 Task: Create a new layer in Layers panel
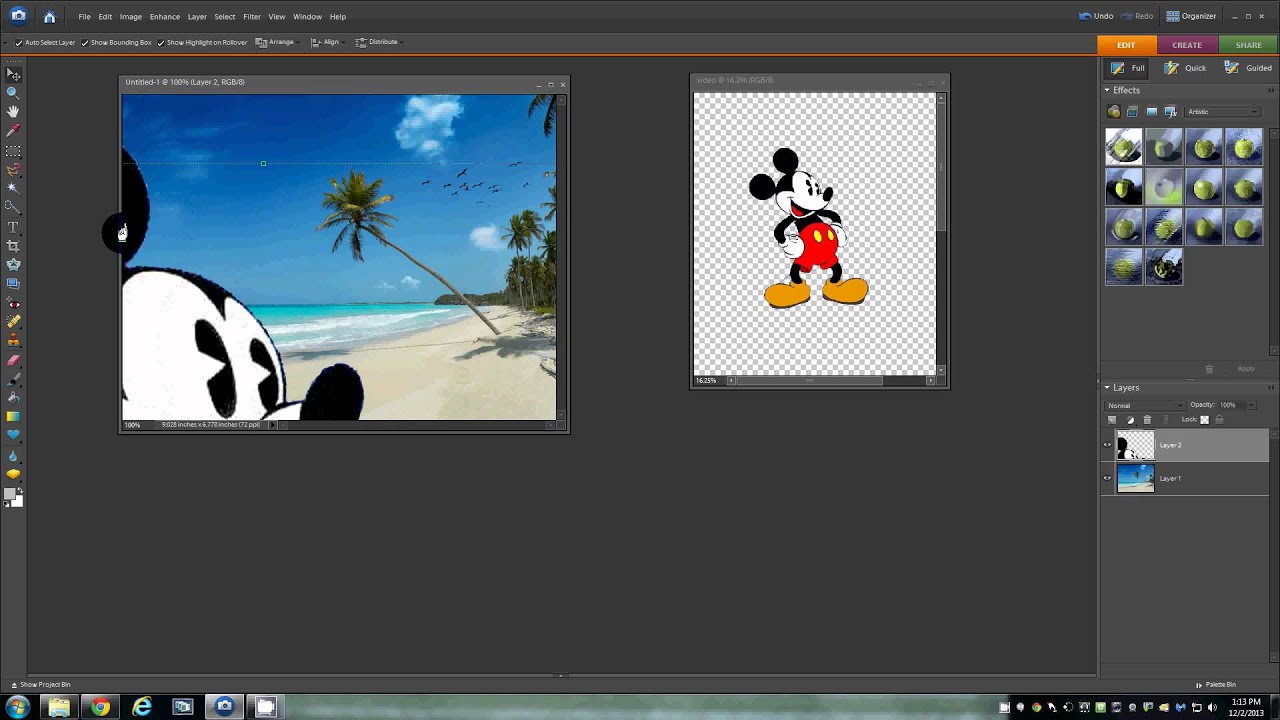pyautogui.click(x=1112, y=420)
